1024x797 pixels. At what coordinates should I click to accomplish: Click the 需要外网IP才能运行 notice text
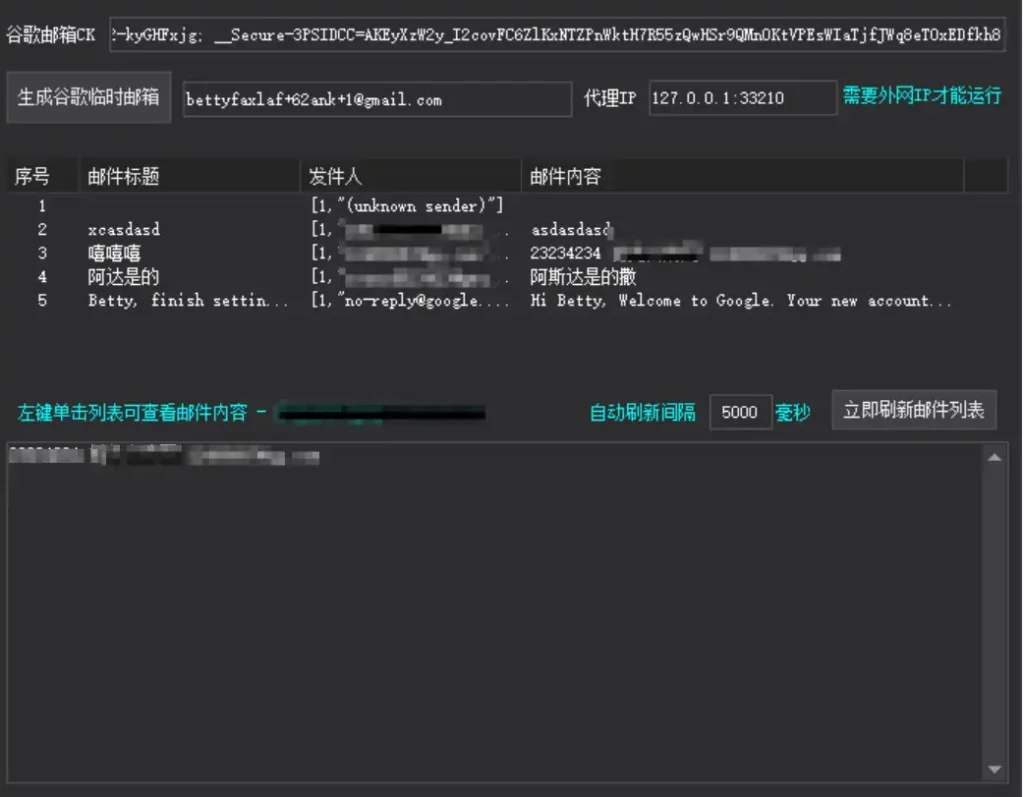point(921,96)
